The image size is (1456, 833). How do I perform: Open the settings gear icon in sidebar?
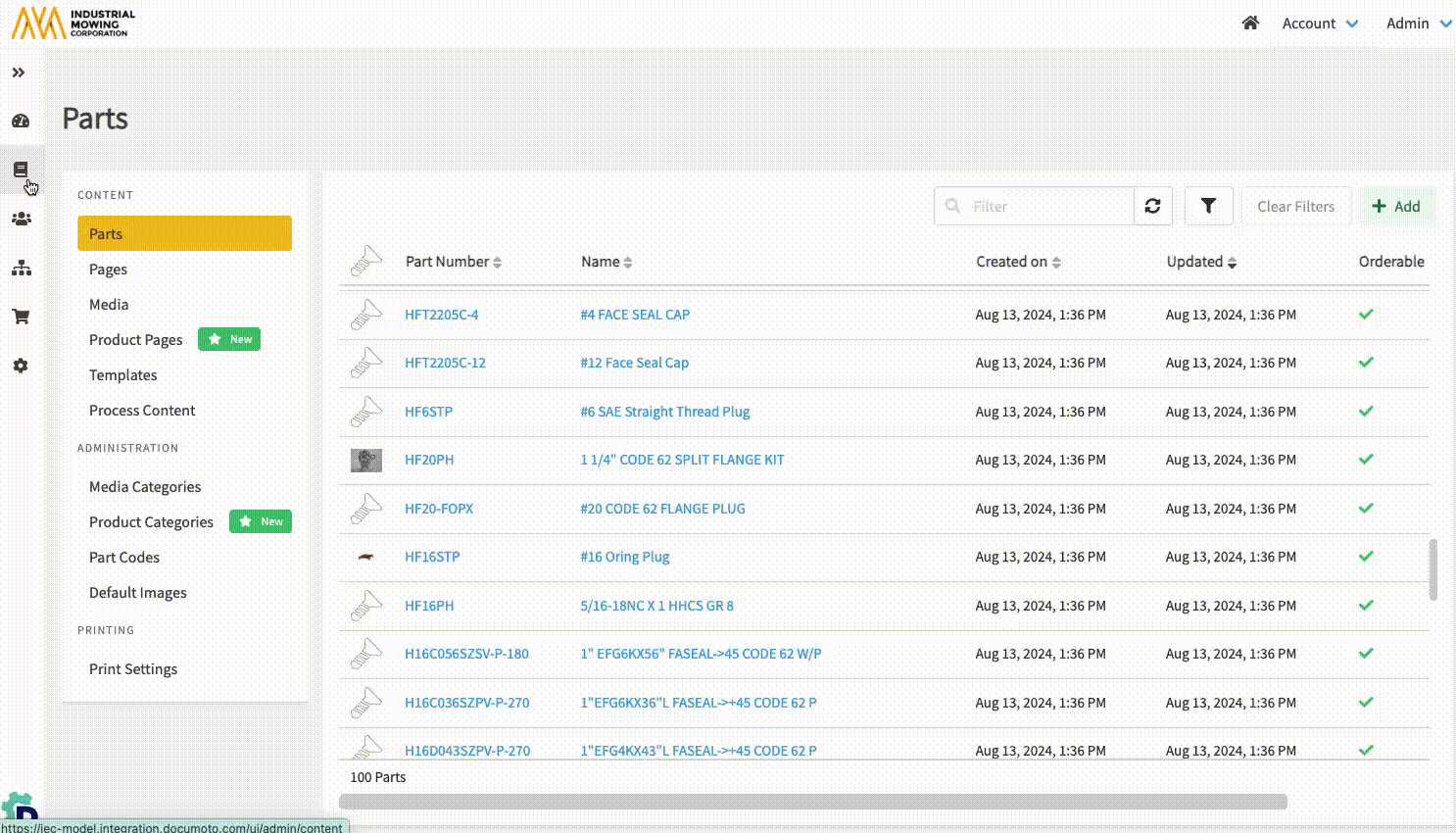pyautogui.click(x=21, y=366)
